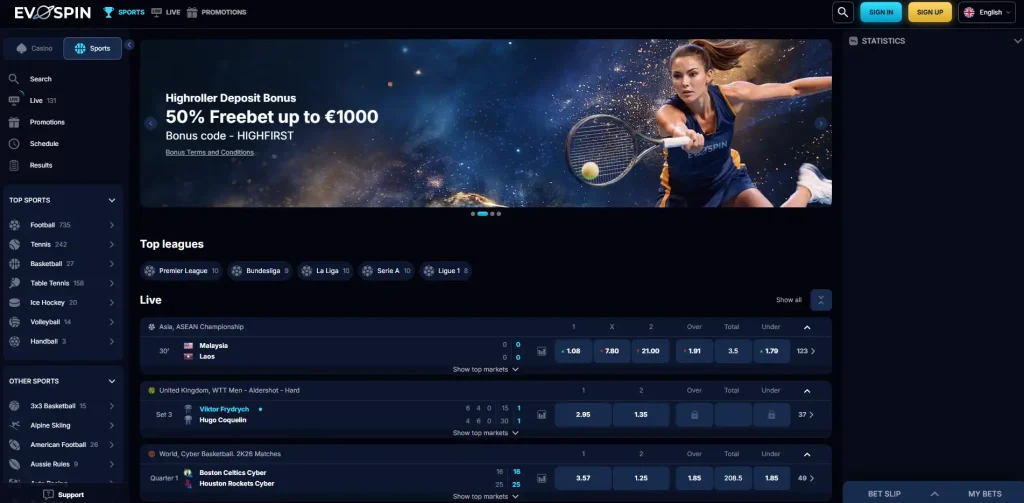The width and height of the screenshot is (1024, 503).
Task: Bet on Malaysia win at 1.08
Action: (573, 351)
